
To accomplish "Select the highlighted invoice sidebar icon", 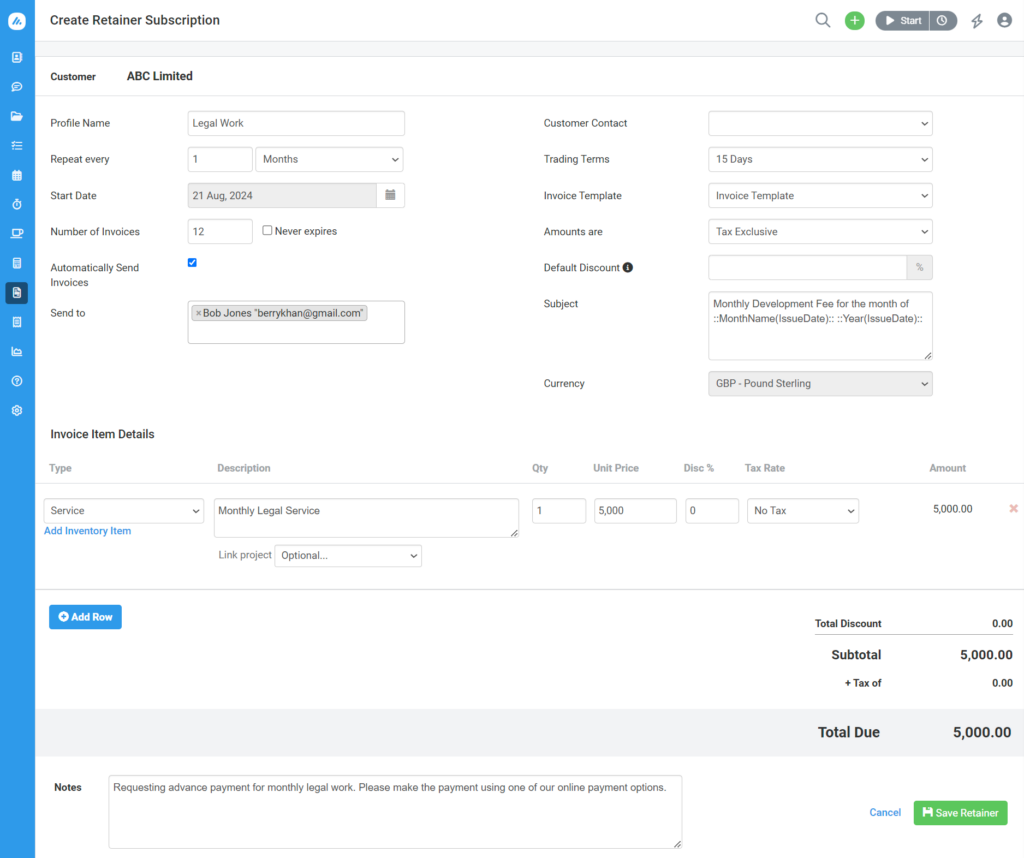I will point(17,293).
